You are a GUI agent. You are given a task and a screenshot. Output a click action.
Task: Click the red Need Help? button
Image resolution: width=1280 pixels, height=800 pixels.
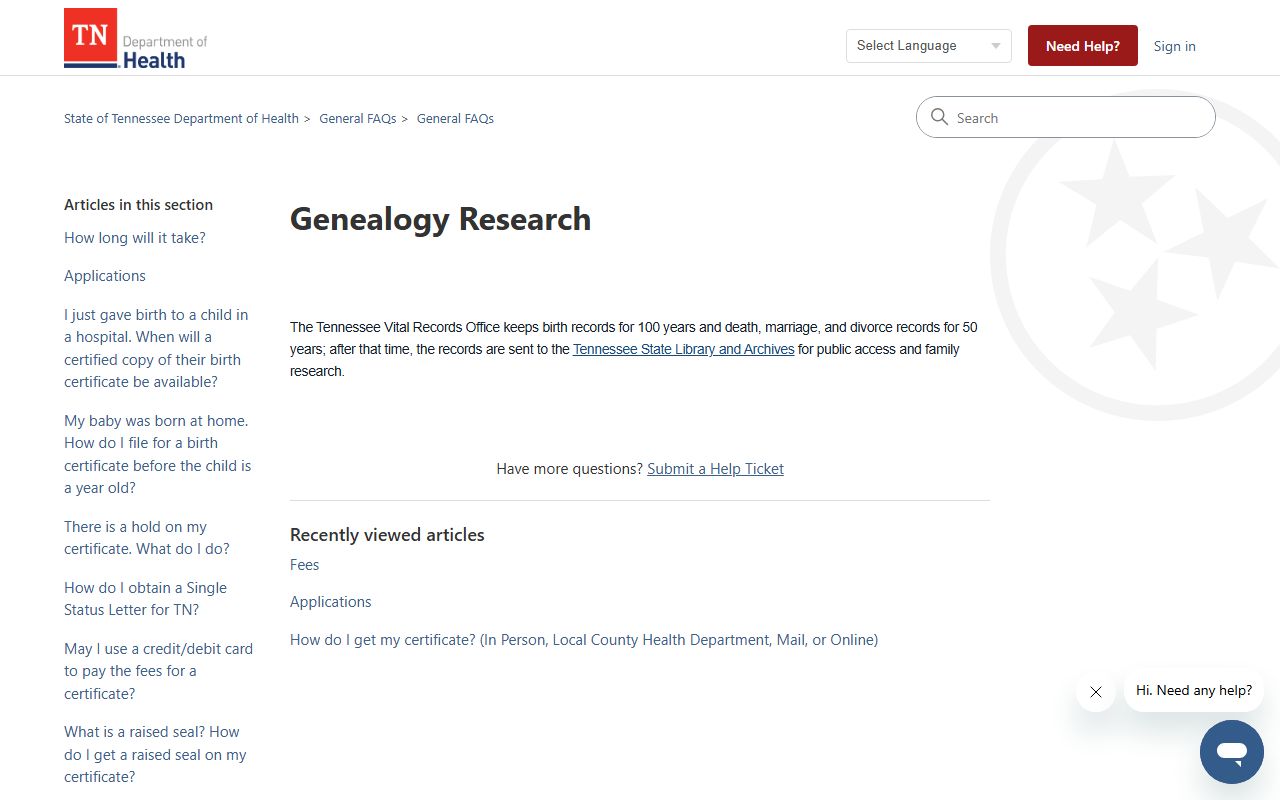pos(1083,46)
